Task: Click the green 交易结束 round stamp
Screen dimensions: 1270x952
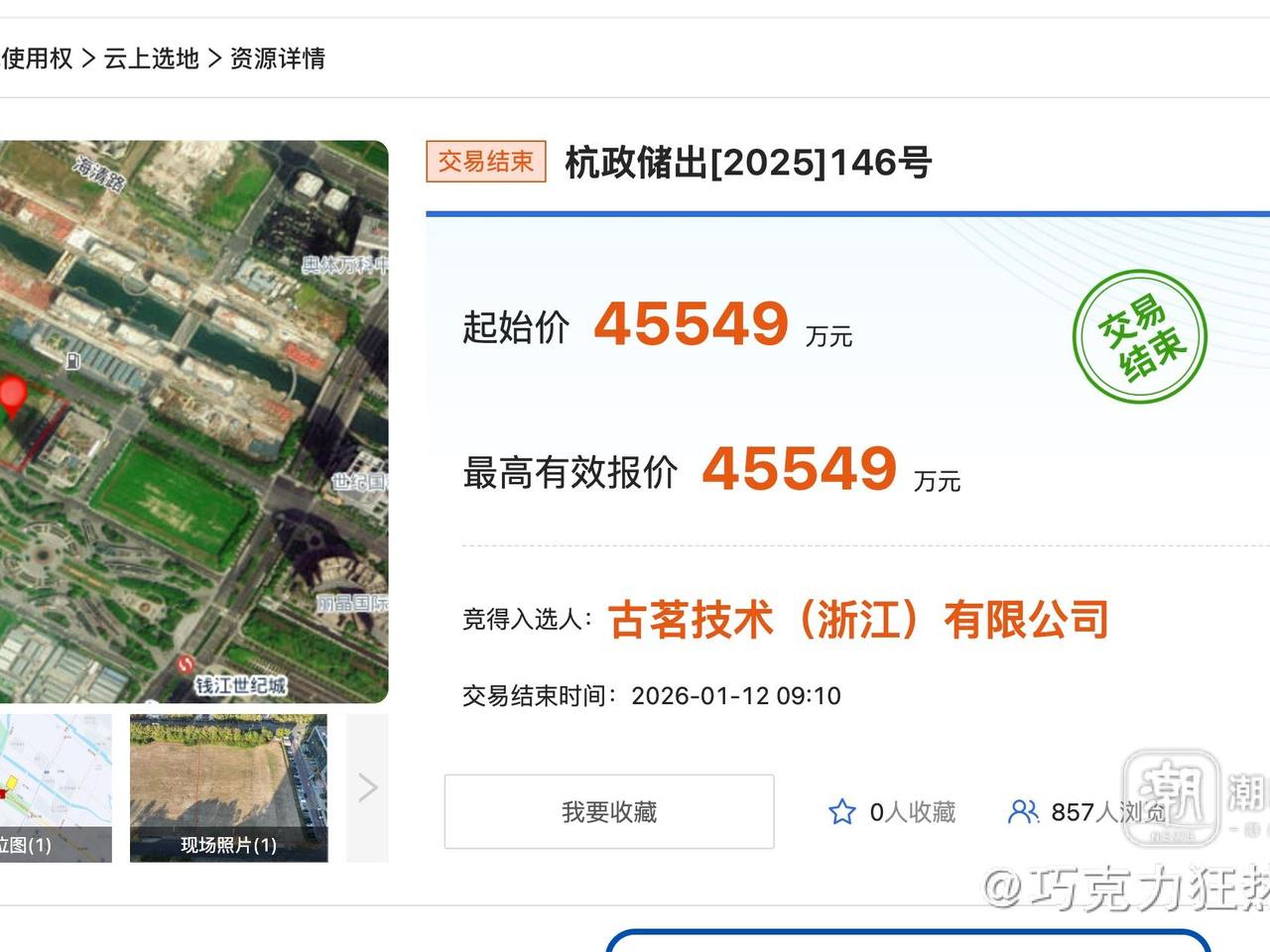Action: pyautogui.click(x=1139, y=337)
